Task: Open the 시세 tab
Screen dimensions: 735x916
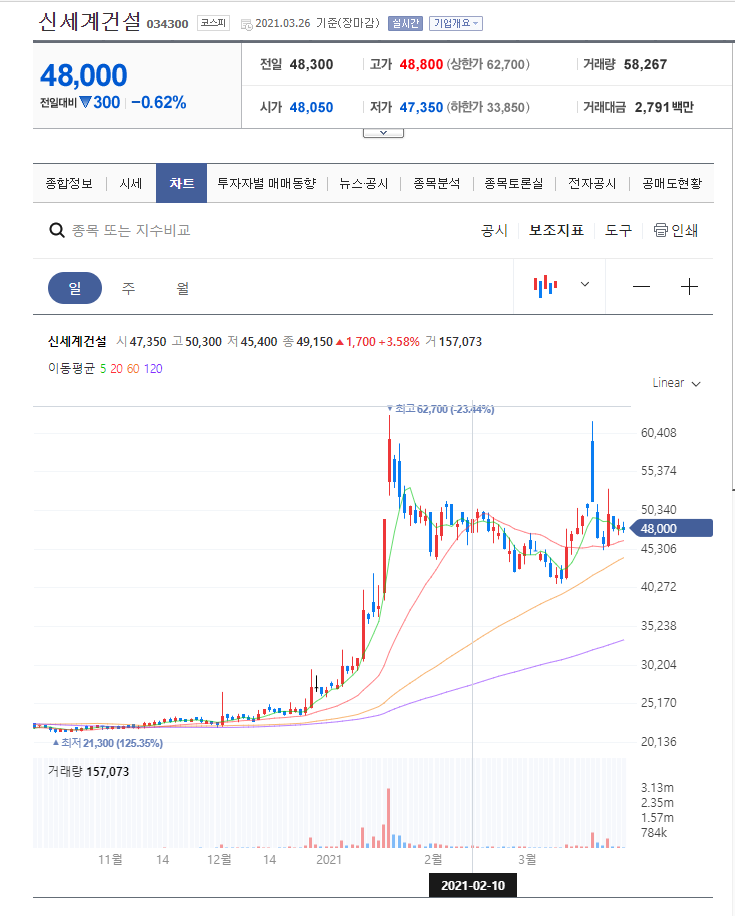Action: 131,183
